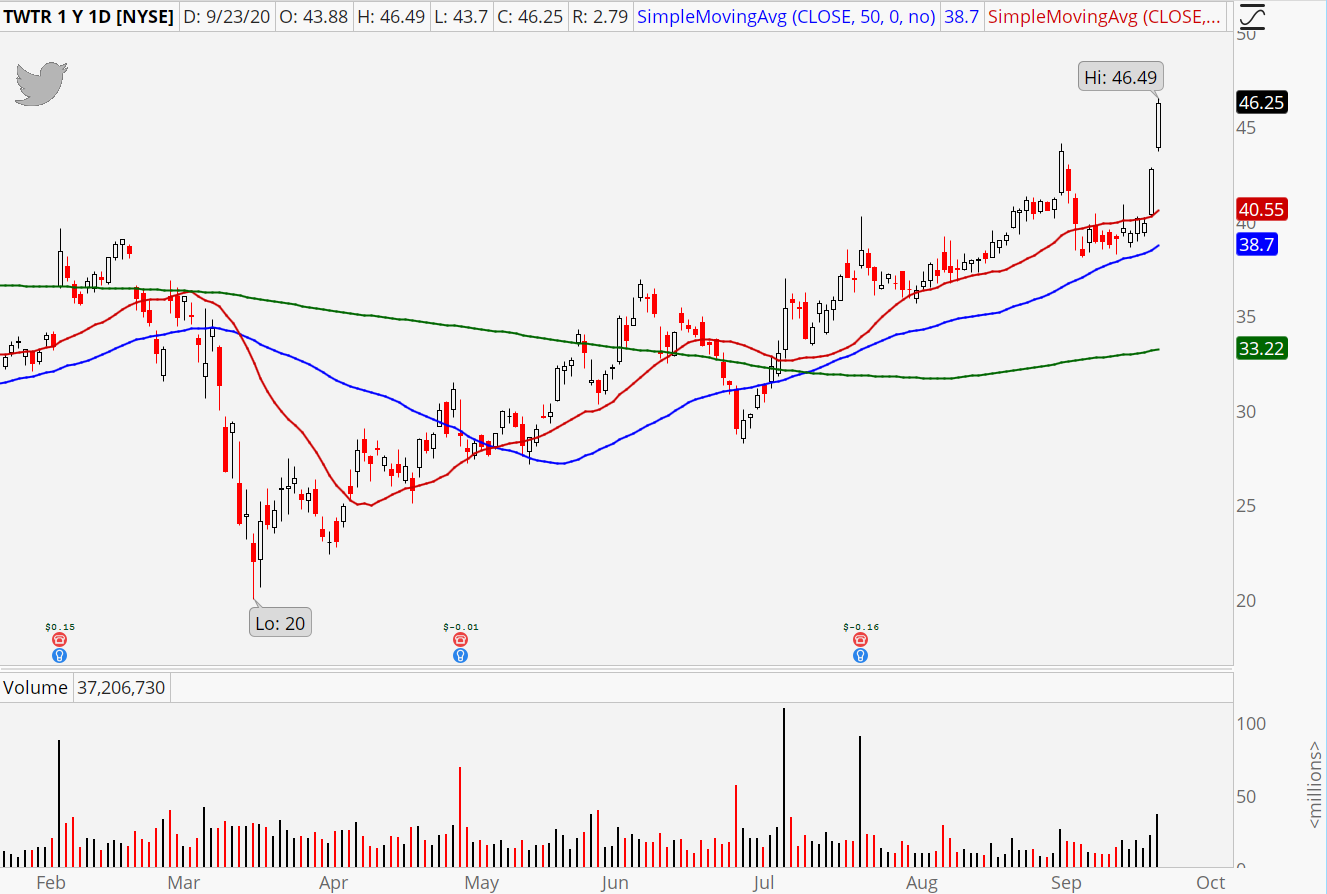Click the Volume 37,206,730 label
The image size is (1327, 894).
coord(86,687)
